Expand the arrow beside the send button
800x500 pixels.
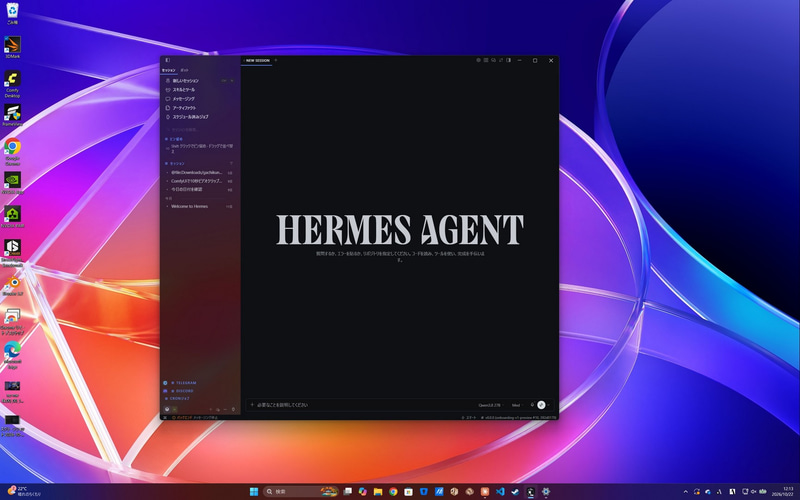[548, 405]
